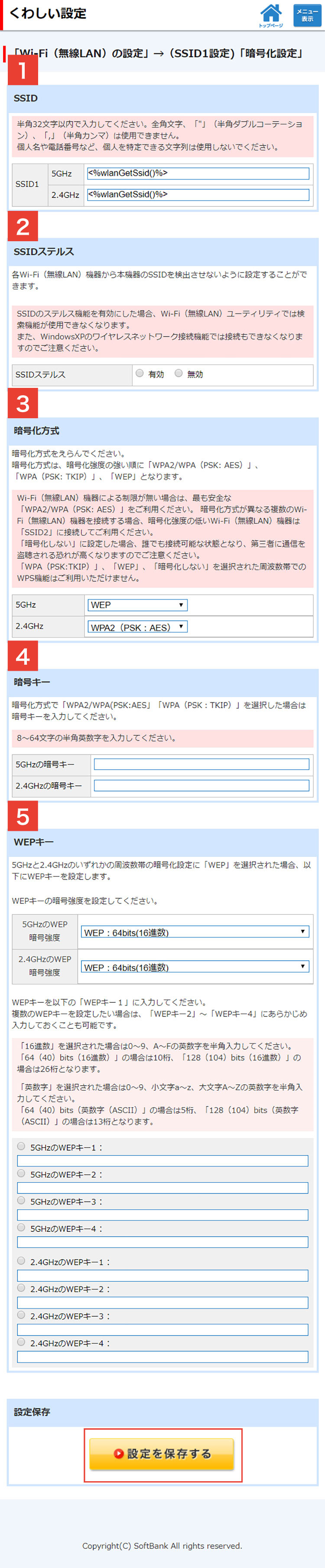Select 無効 for SSID stealth
325x1568 pixels.
179,373
